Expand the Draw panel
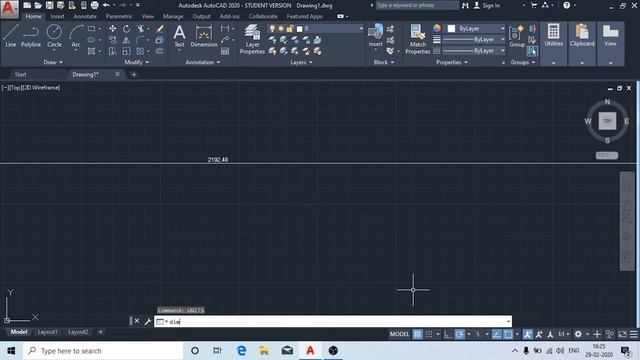Screen dimensions: 640x360 pyautogui.click(x=53, y=62)
